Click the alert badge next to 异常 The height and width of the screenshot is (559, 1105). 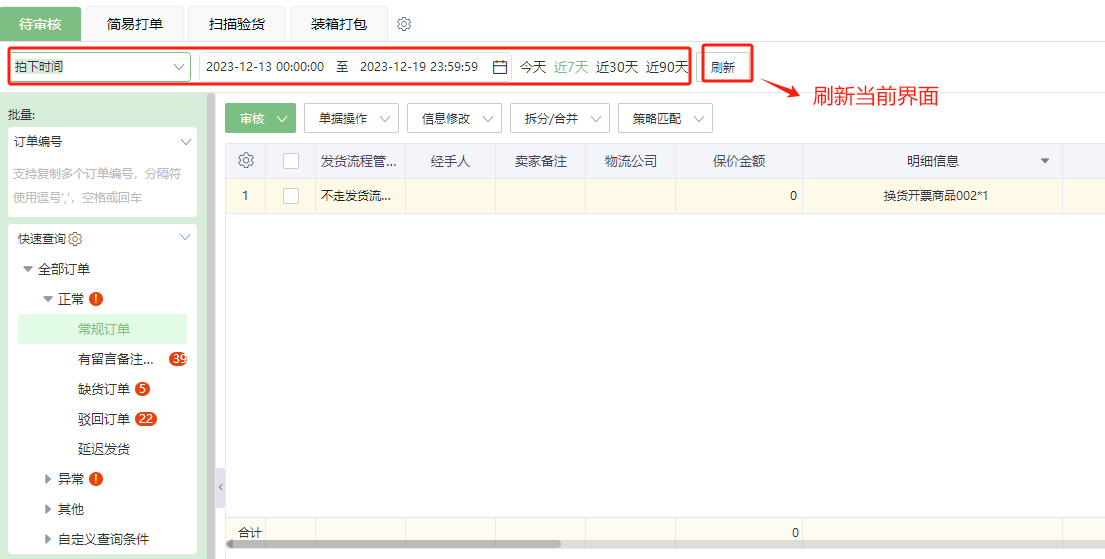(97, 479)
